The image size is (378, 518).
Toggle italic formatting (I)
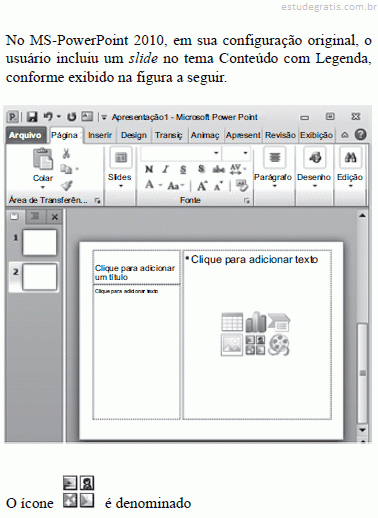(165, 169)
